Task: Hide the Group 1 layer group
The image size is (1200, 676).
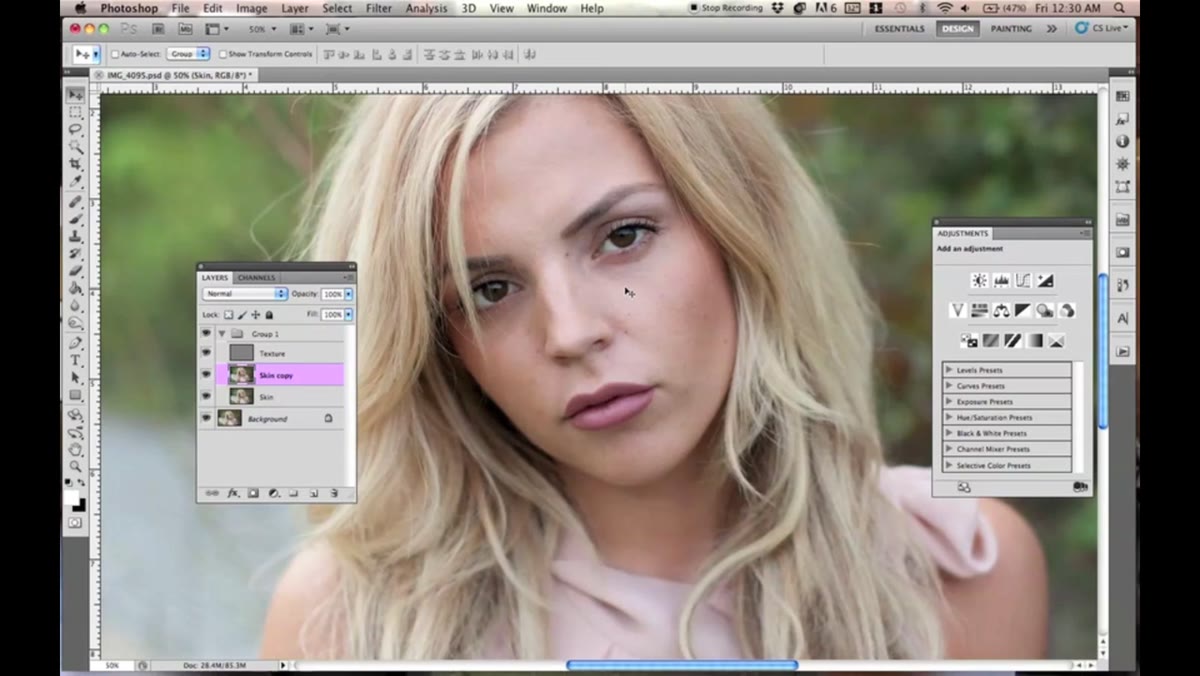Action: click(x=206, y=333)
